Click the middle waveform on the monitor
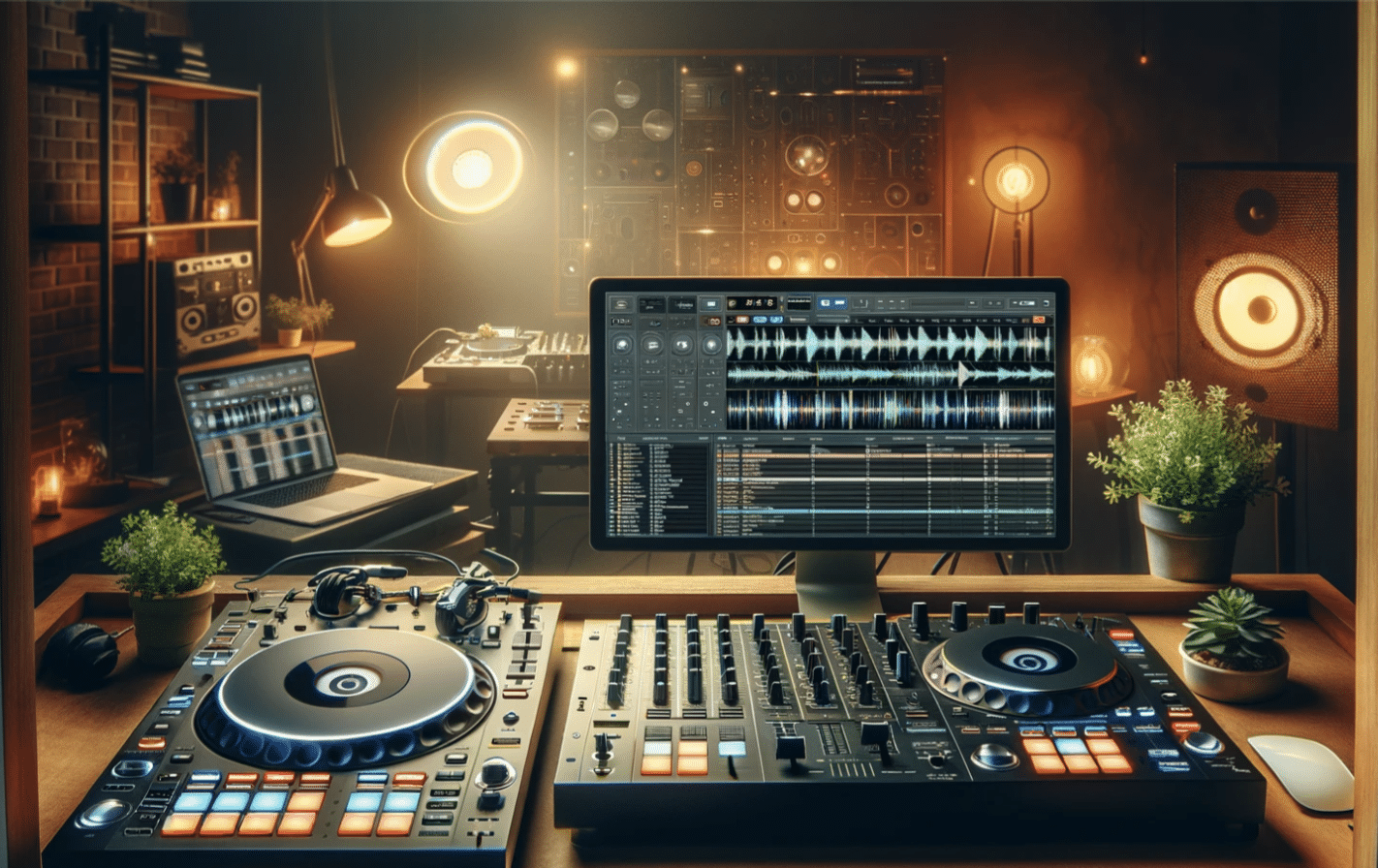 point(890,375)
